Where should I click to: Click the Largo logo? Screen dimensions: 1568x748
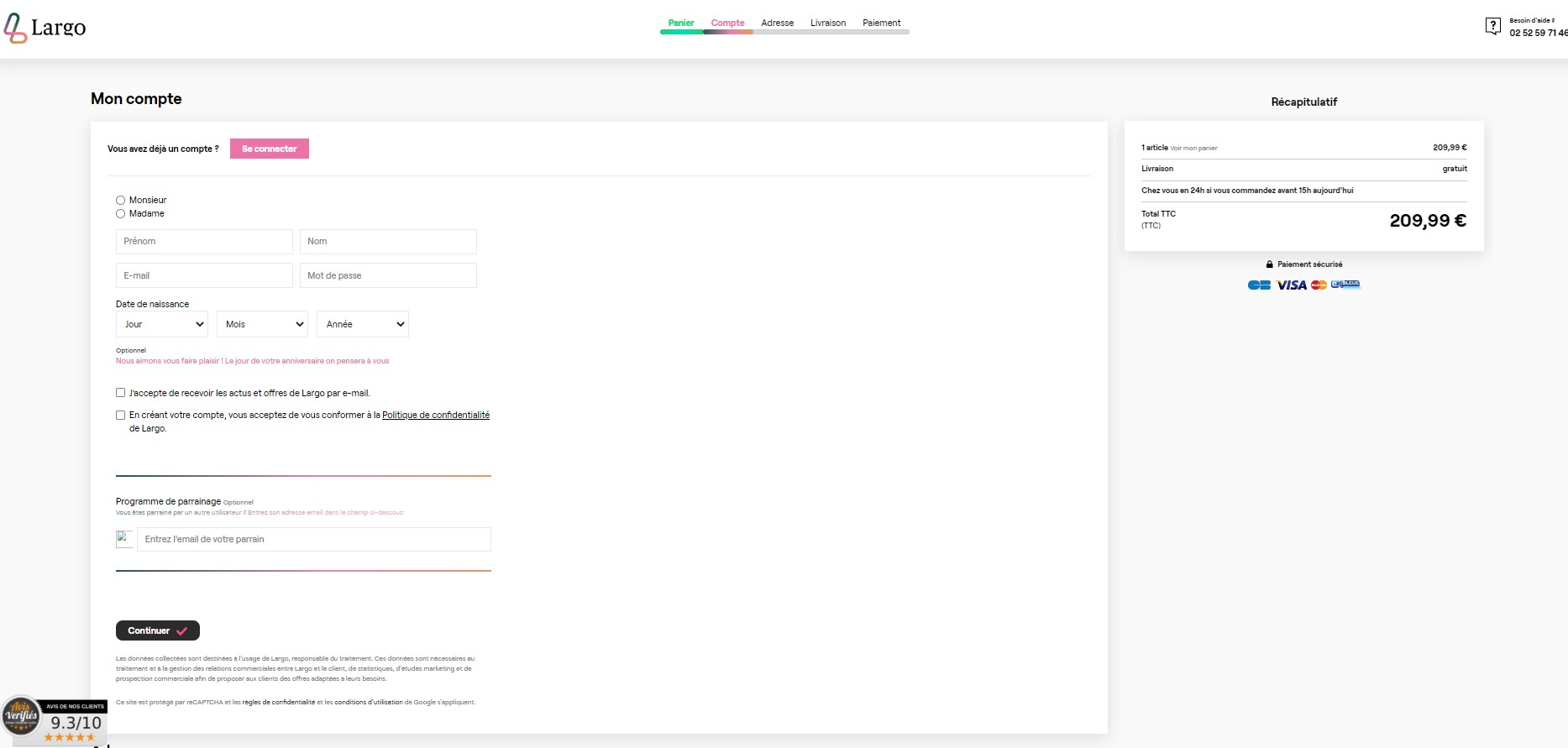pos(45,28)
